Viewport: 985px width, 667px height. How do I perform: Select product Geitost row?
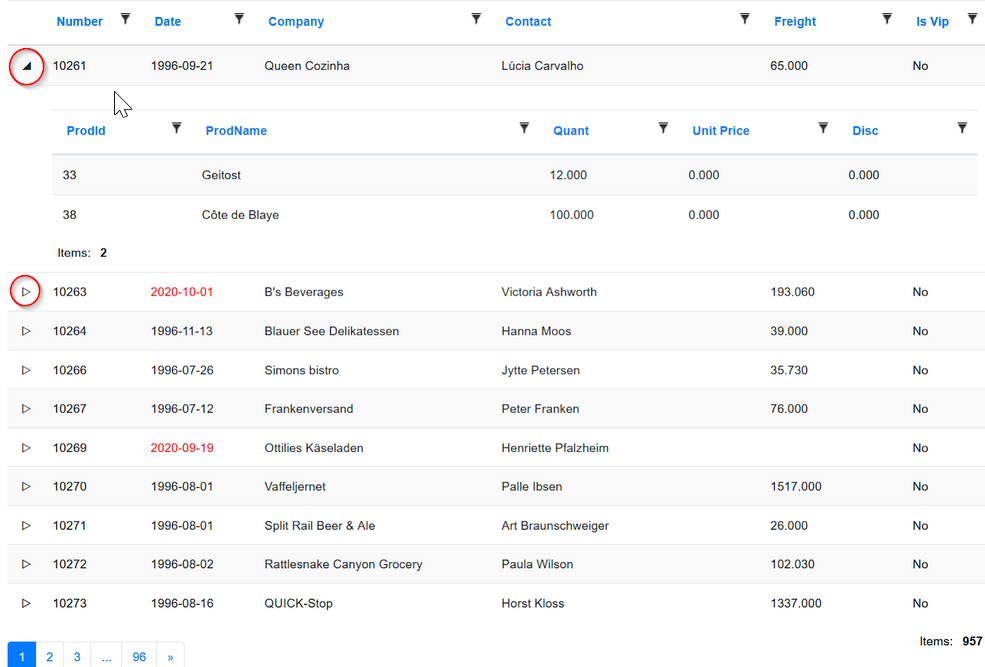point(514,175)
